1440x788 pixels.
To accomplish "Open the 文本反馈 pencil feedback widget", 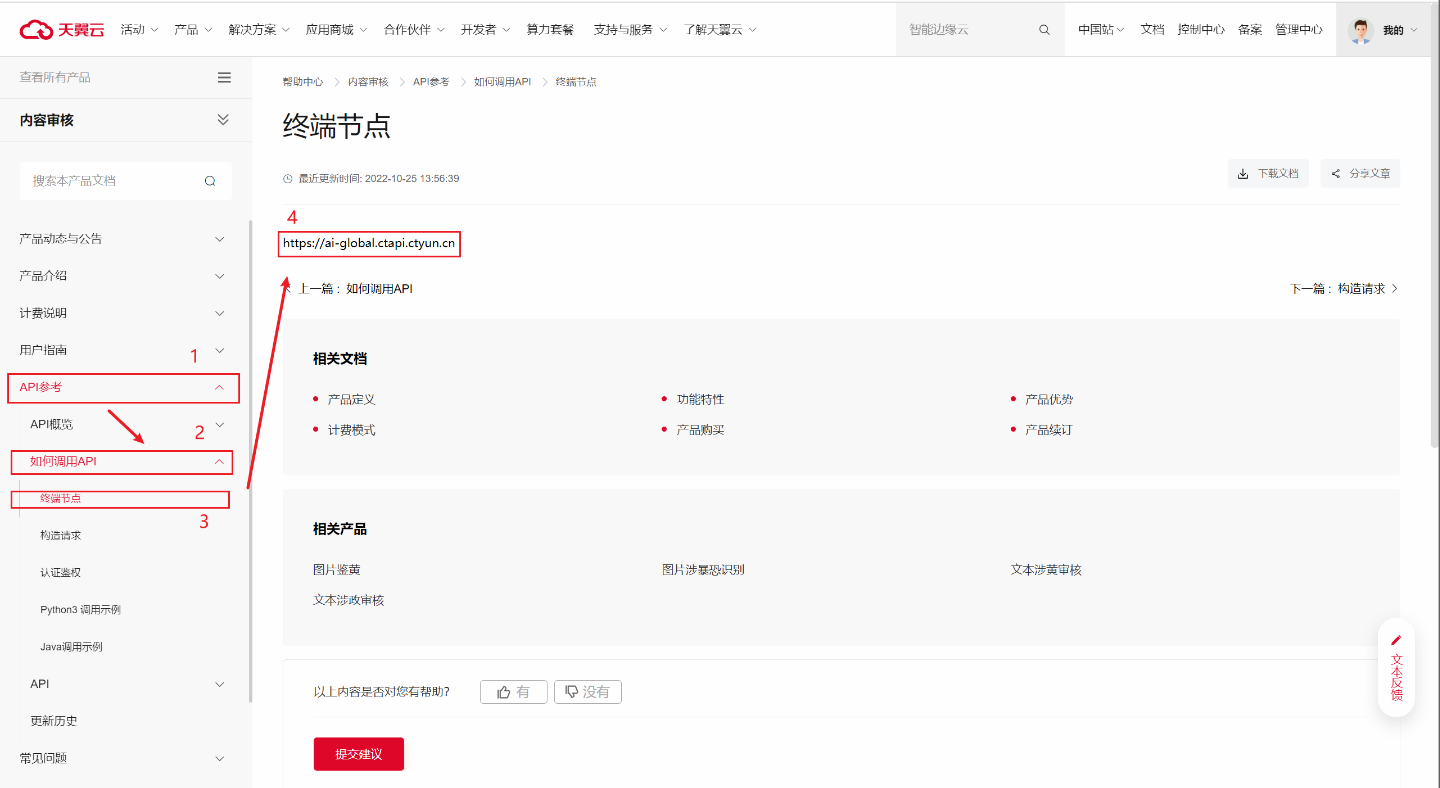I will pos(1396,667).
